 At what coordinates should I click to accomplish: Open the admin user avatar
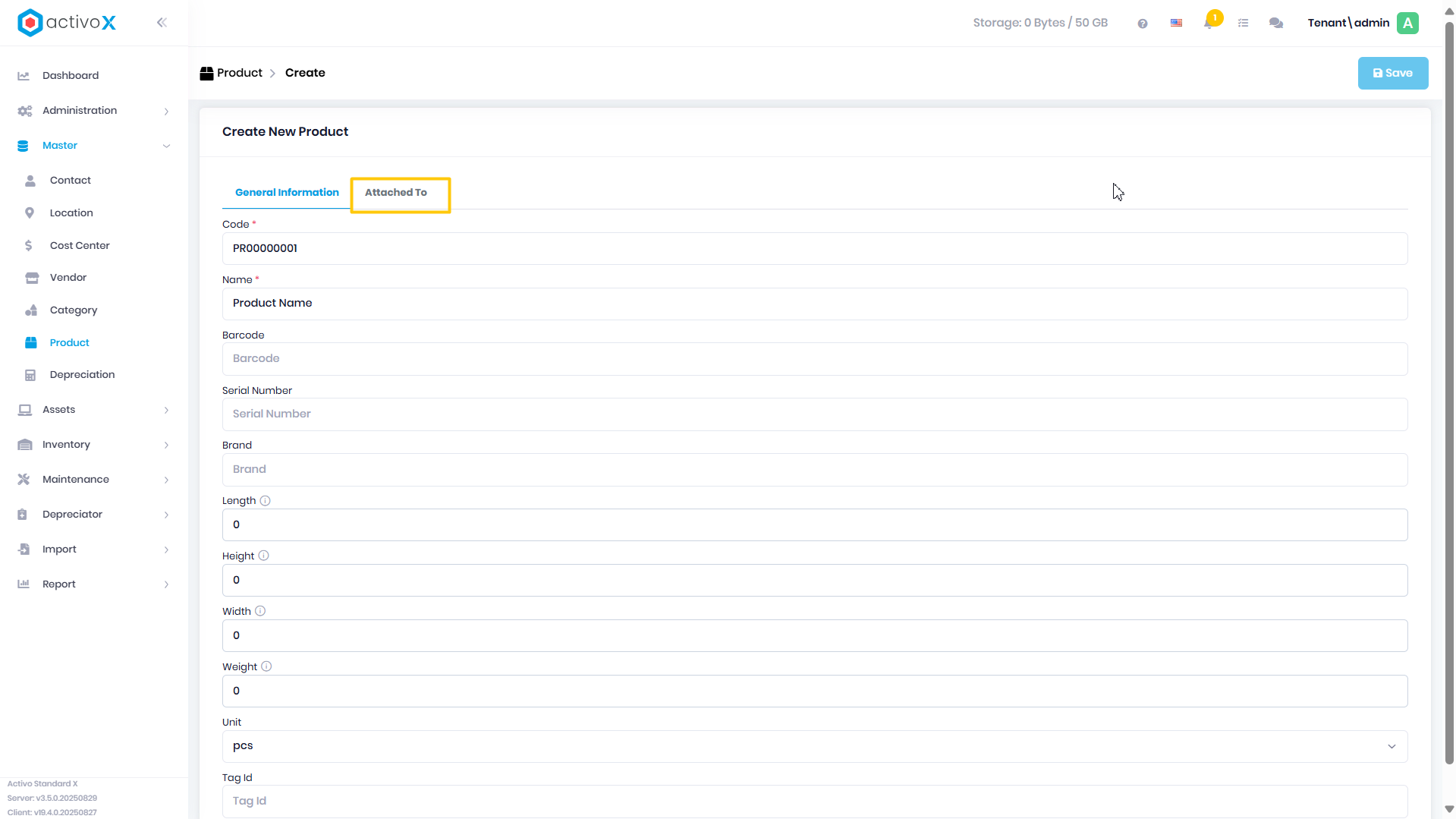pyautogui.click(x=1407, y=23)
